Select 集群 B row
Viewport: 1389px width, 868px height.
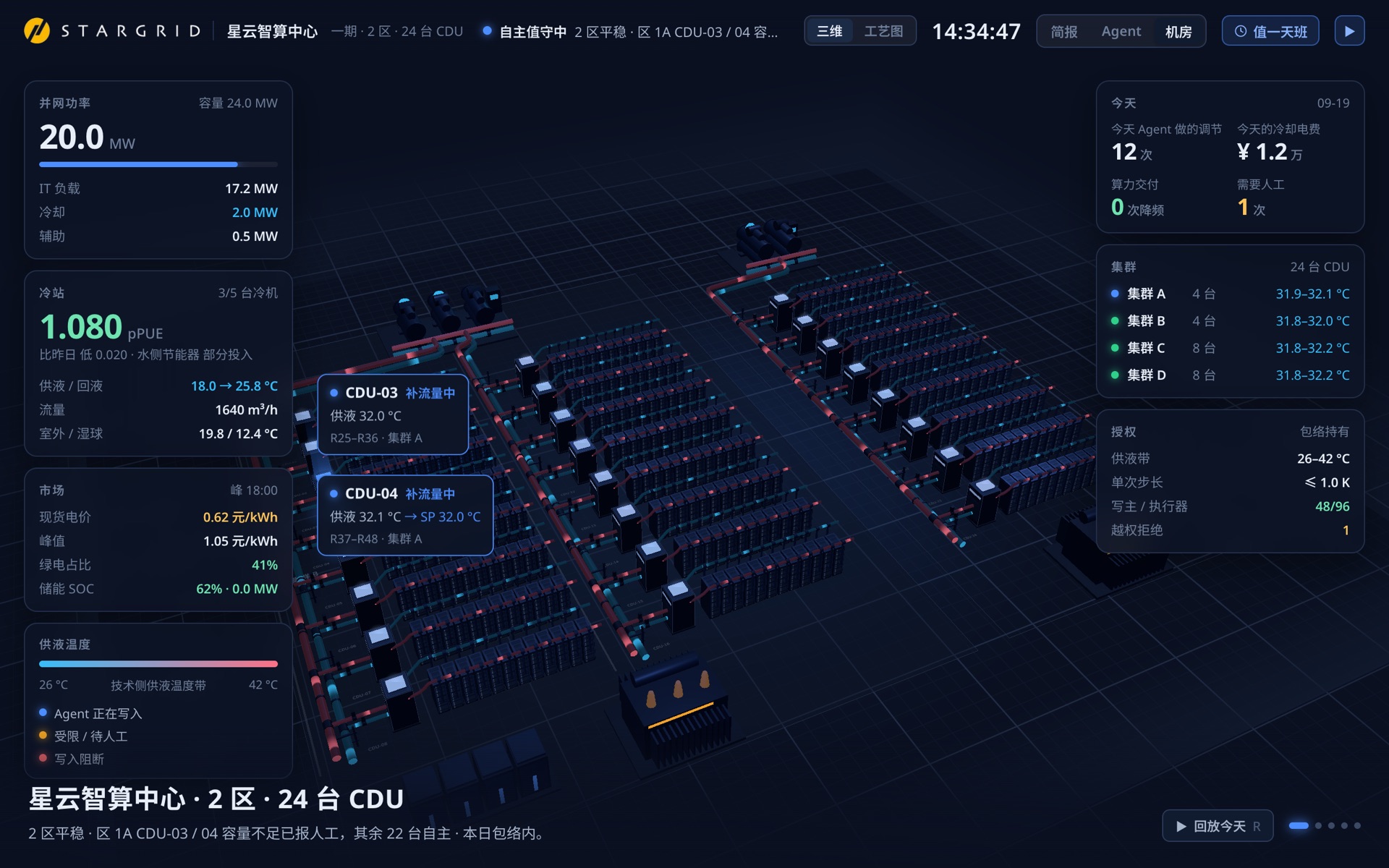1230,320
